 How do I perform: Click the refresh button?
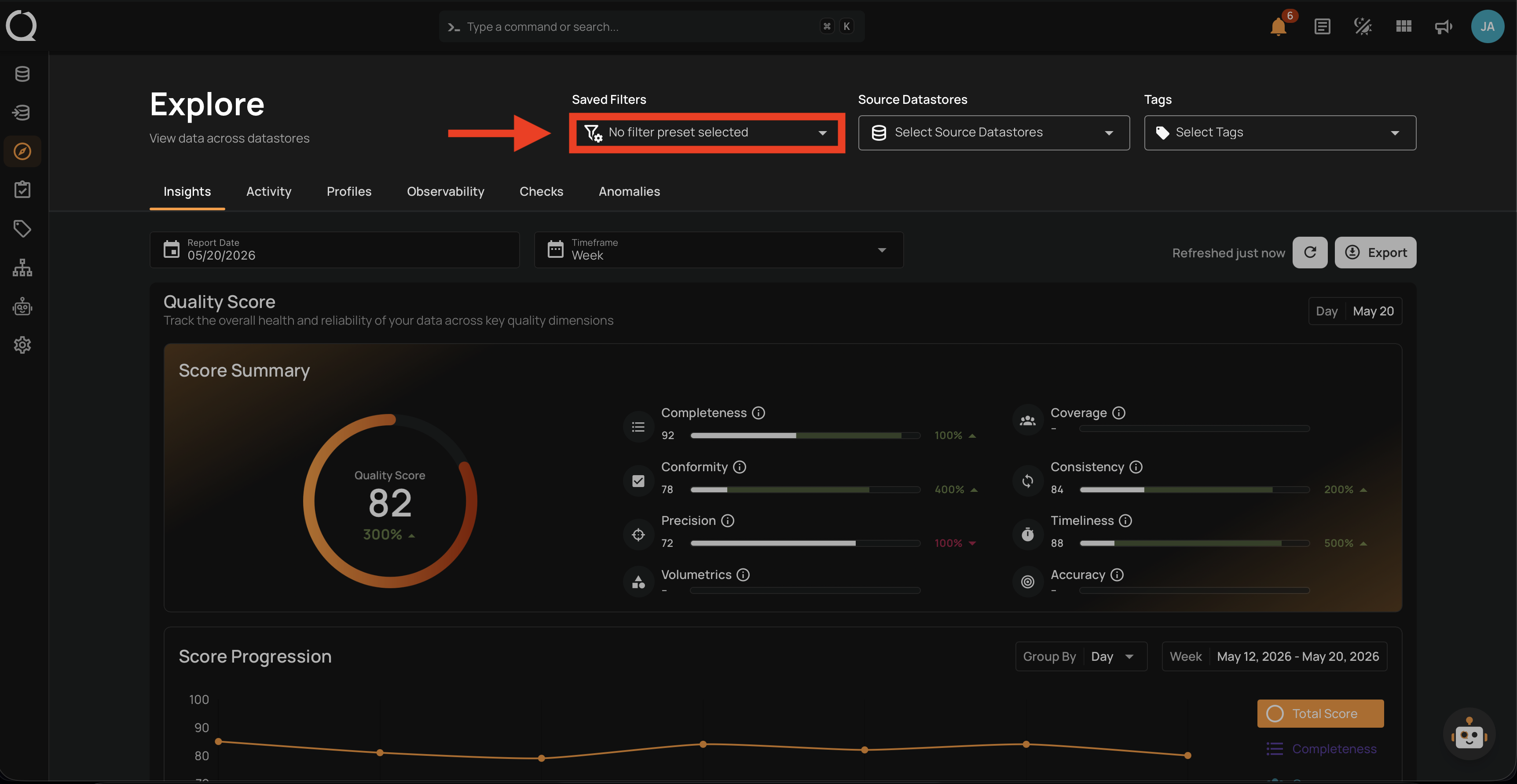coord(1310,253)
